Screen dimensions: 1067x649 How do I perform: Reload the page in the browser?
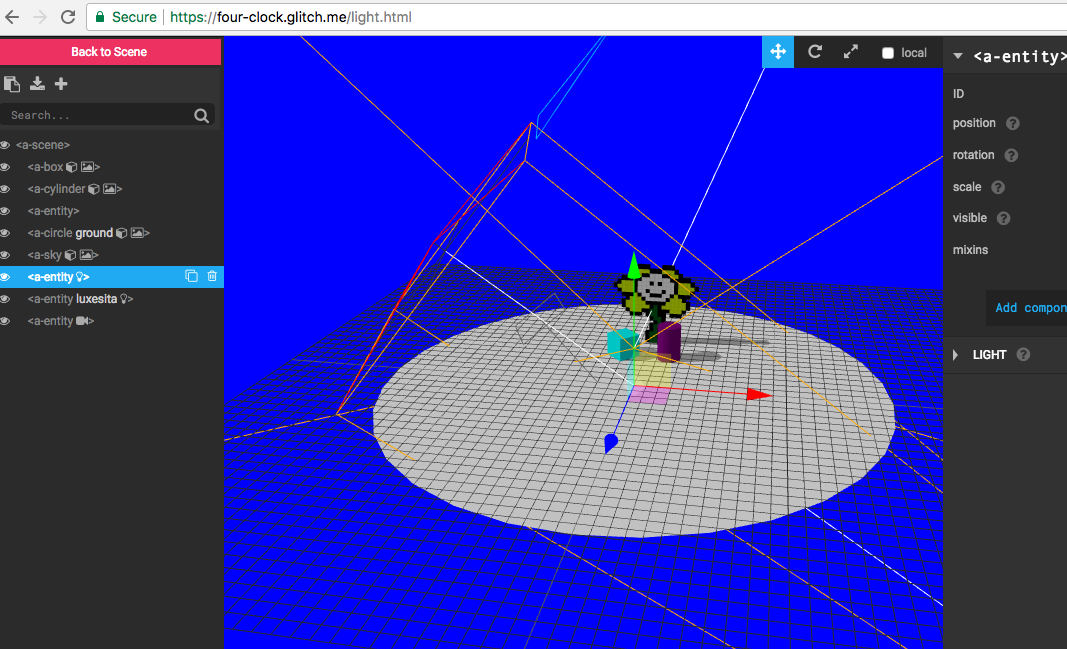pyautogui.click(x=68, y=17)
